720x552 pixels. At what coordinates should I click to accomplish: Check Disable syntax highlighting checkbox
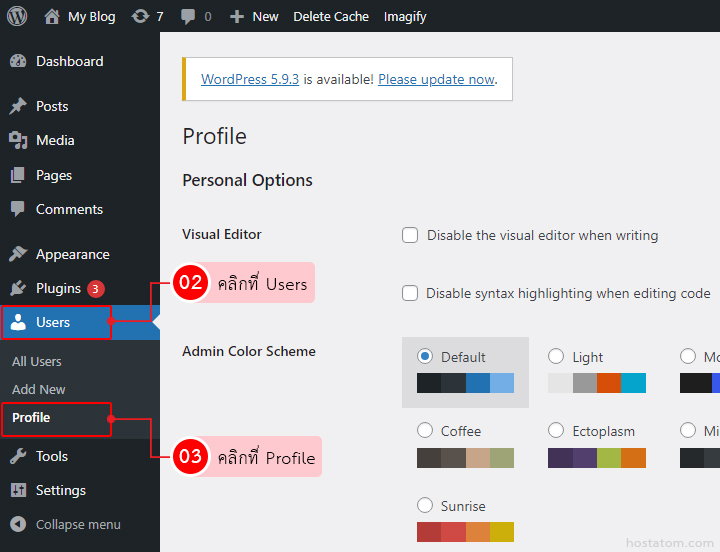[410, 293]
